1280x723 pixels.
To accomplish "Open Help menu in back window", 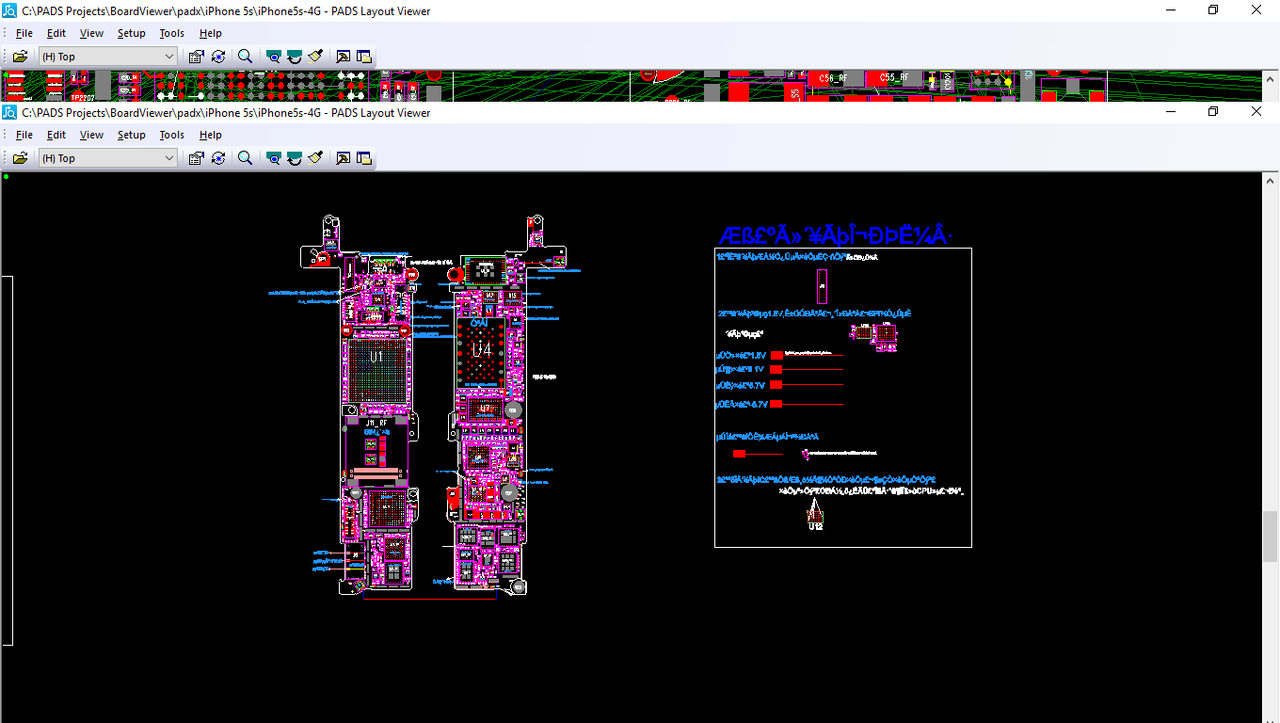I will (x=210, y=33).
